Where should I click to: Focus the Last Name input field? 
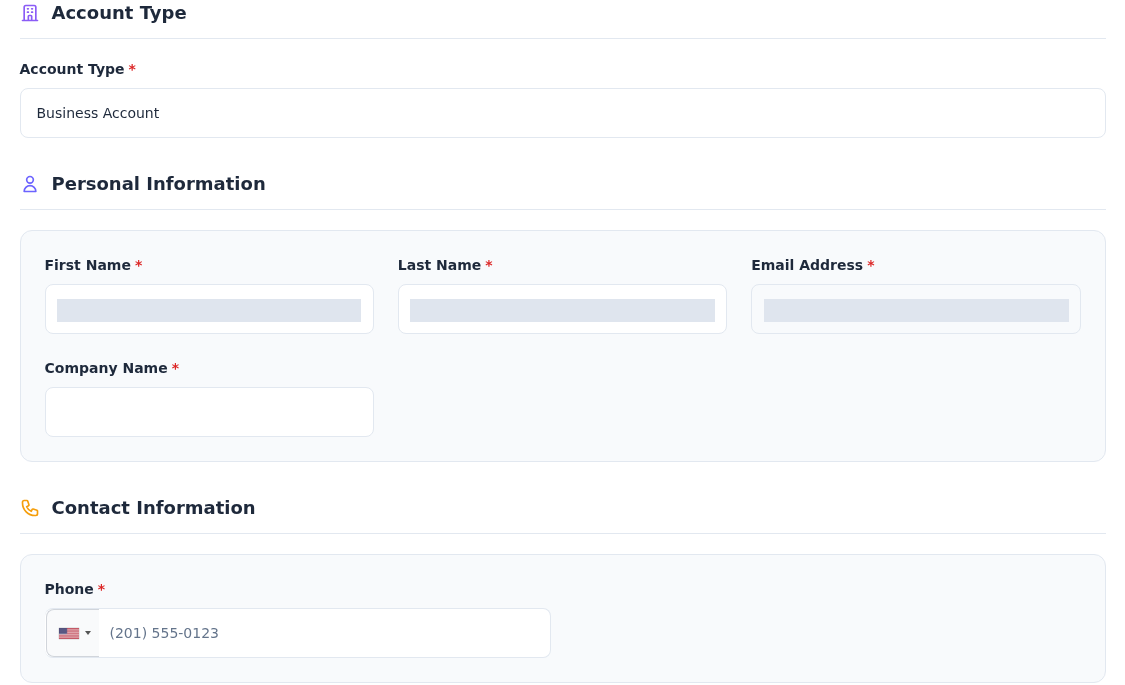(562, 309)
